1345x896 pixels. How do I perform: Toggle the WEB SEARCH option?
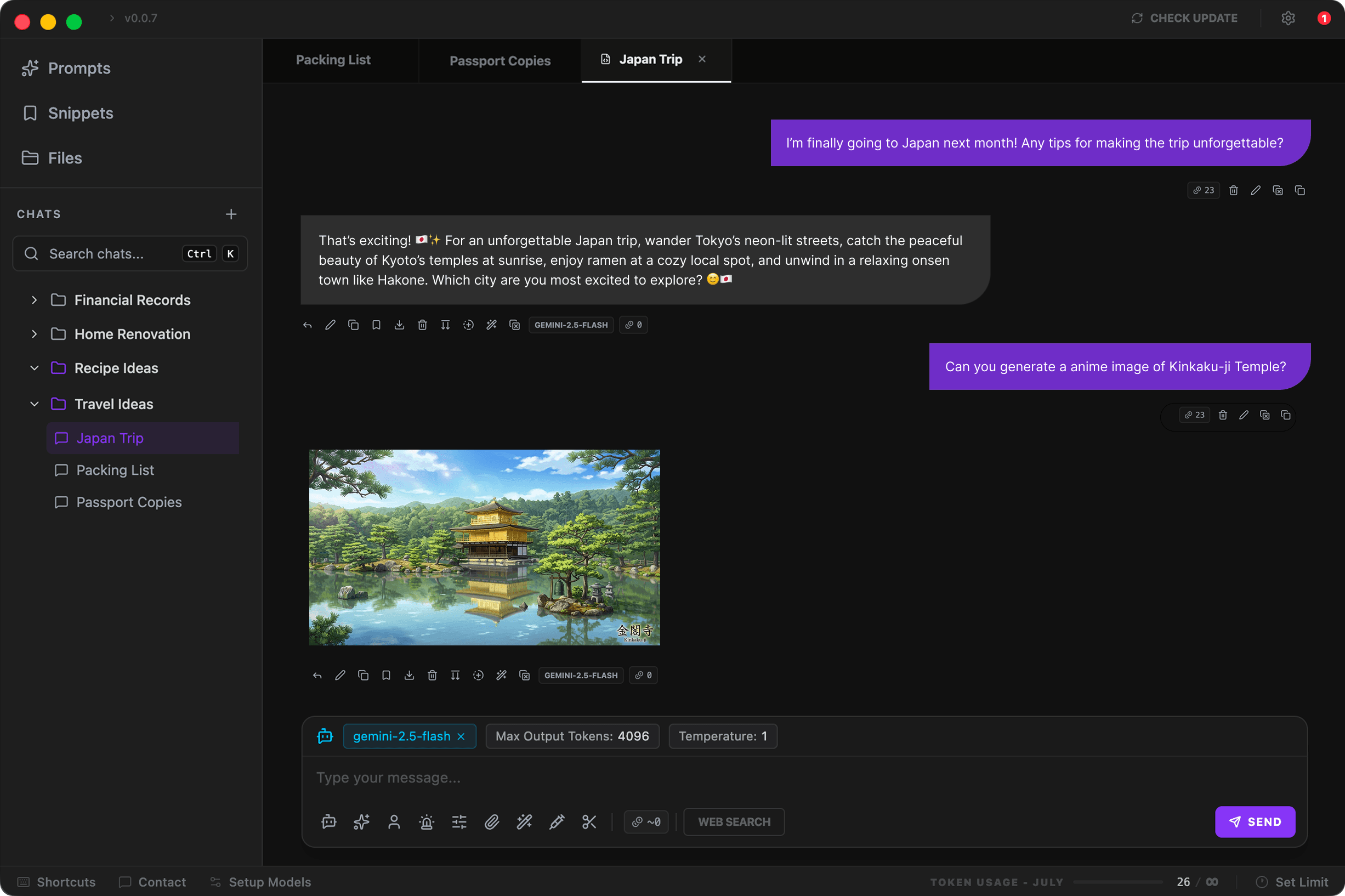pos(734,822)
